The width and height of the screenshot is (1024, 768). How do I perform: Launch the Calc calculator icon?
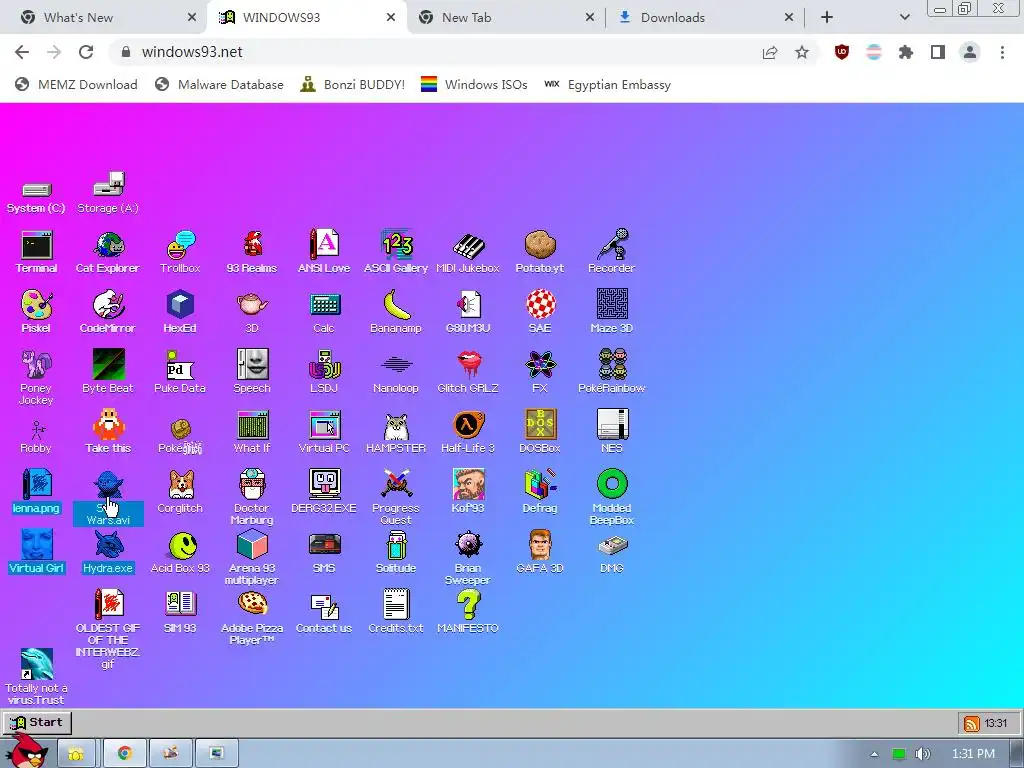(x=324, y=312)
